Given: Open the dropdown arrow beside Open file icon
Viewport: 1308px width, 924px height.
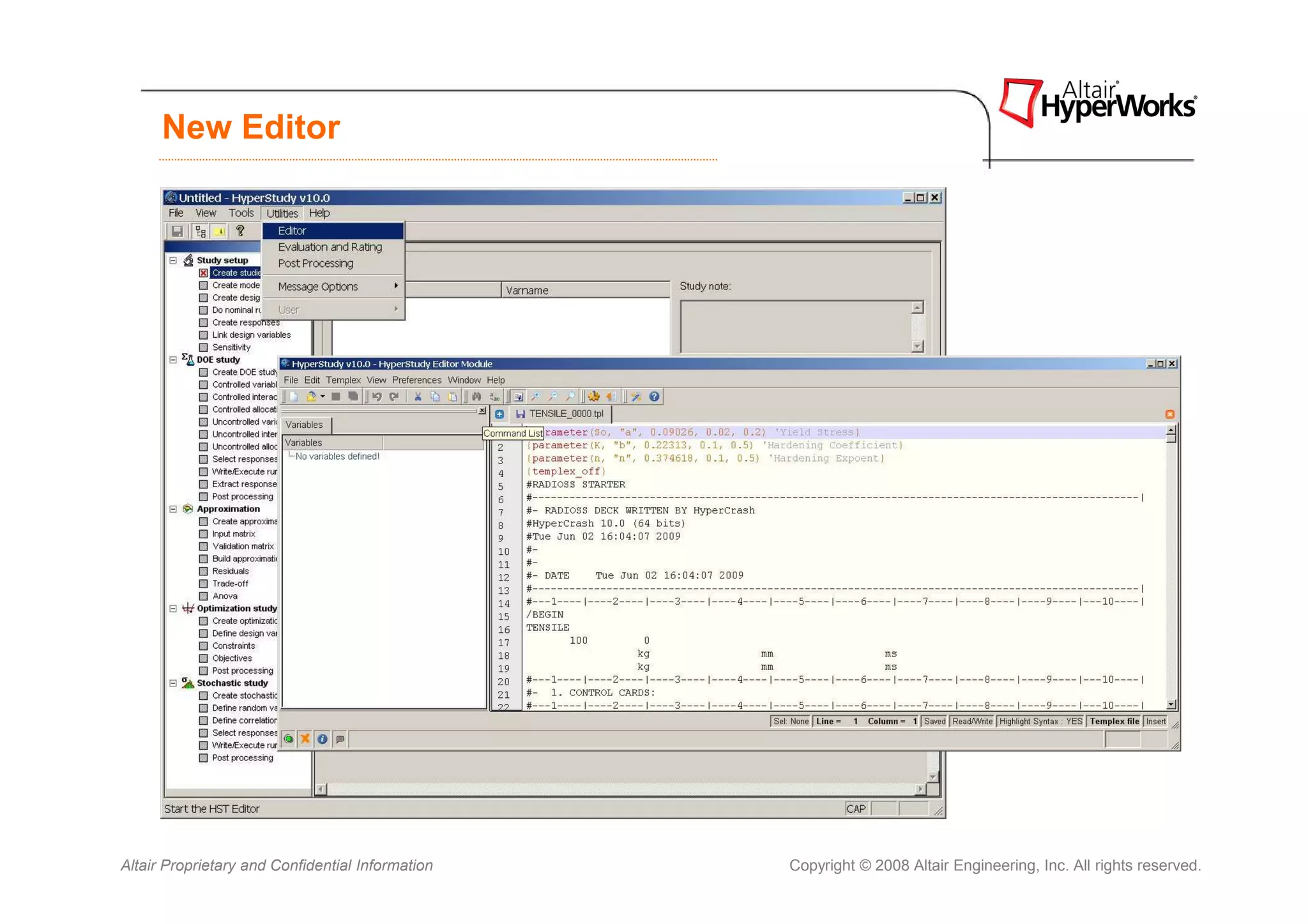Looking at the screenshot, I should 323,397.
